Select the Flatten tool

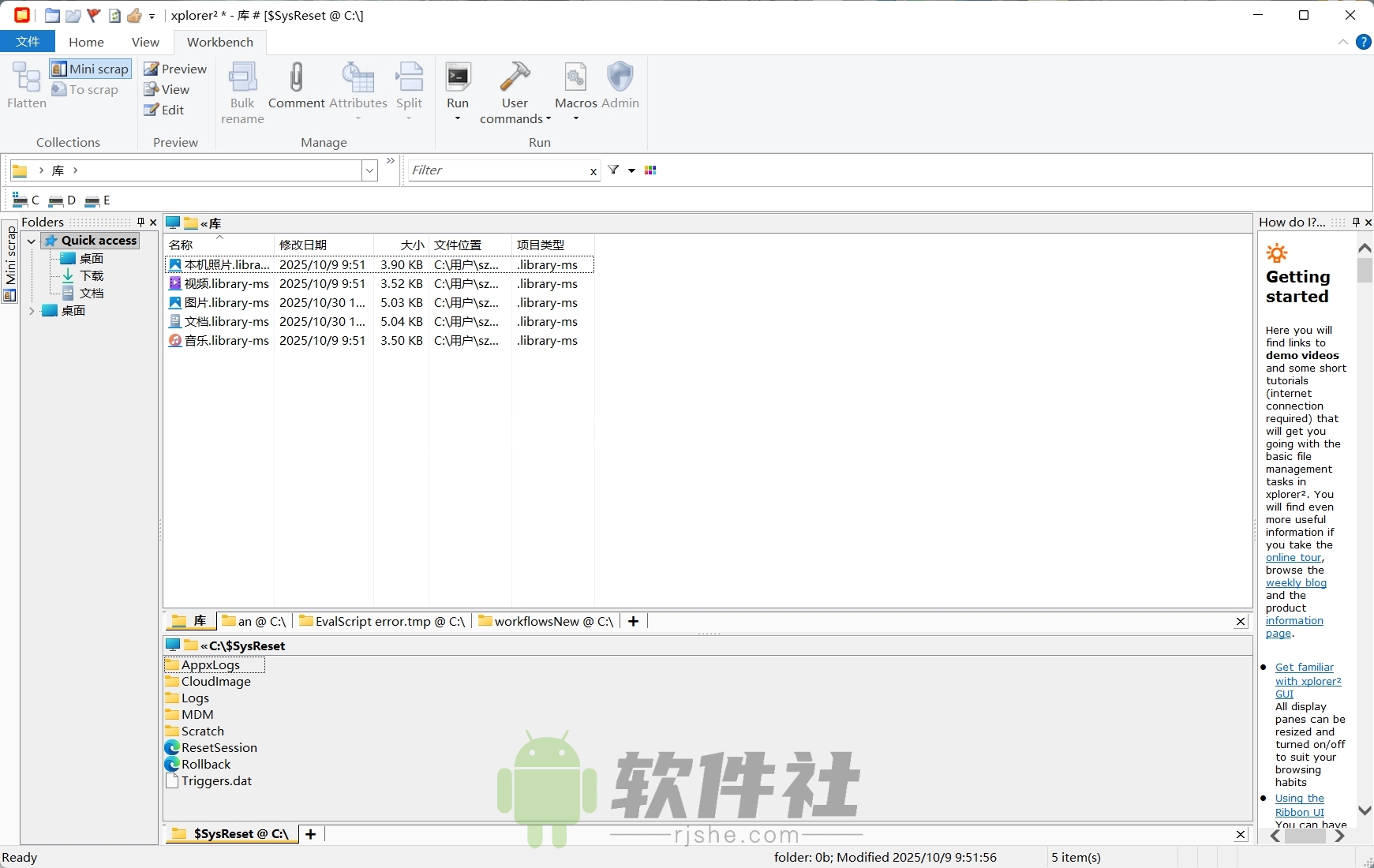[x=26, y=87]
